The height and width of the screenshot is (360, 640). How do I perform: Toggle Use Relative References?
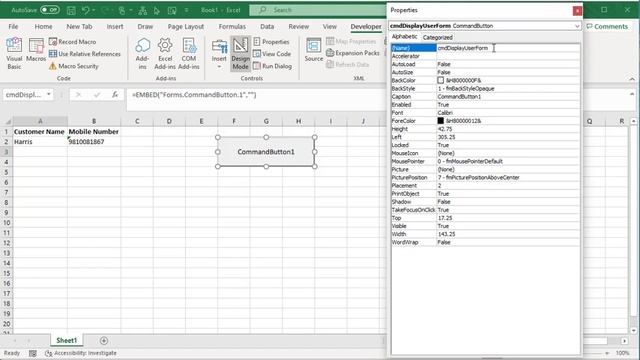point(85,54)
